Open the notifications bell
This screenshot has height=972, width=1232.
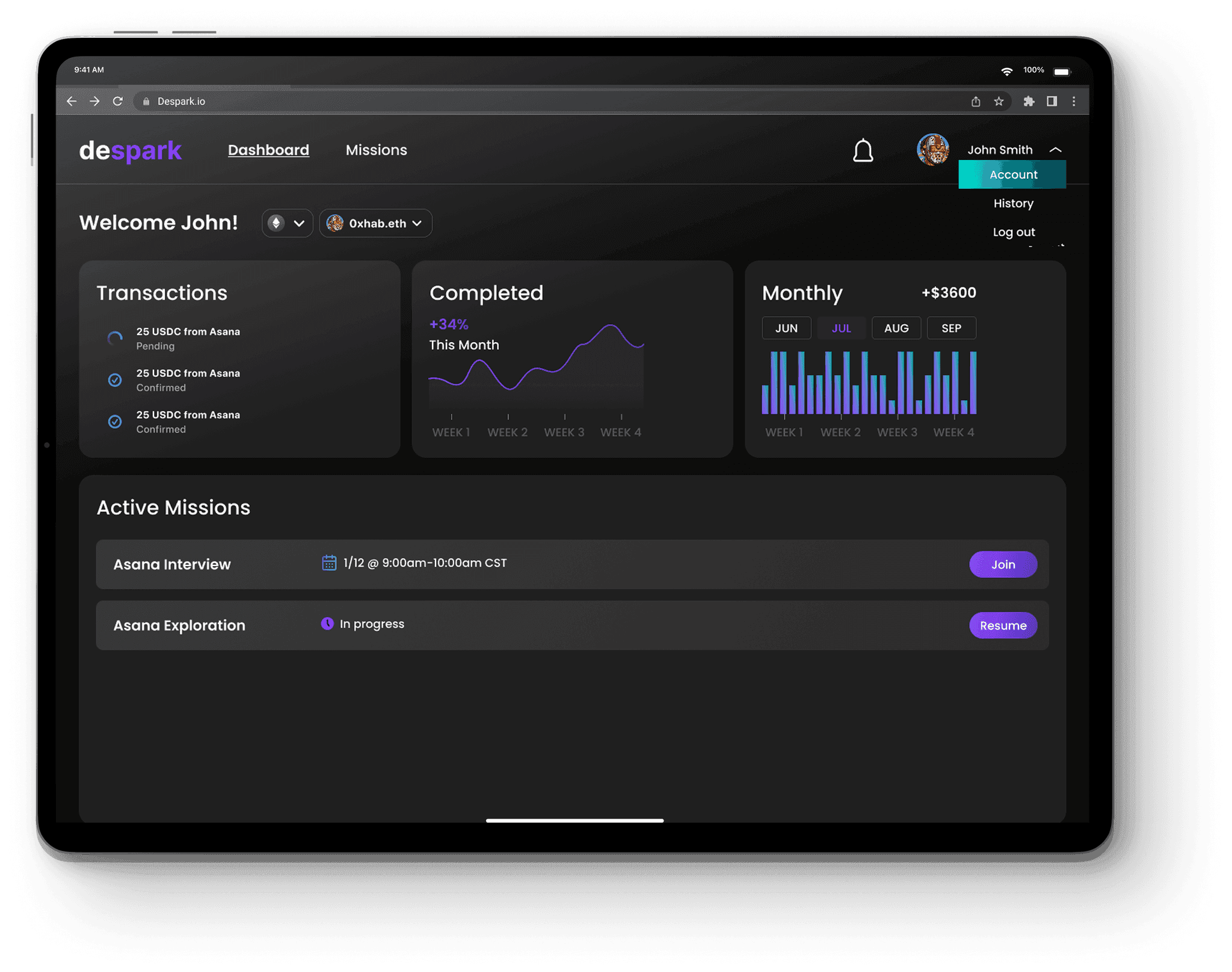(x=863, y=150)
